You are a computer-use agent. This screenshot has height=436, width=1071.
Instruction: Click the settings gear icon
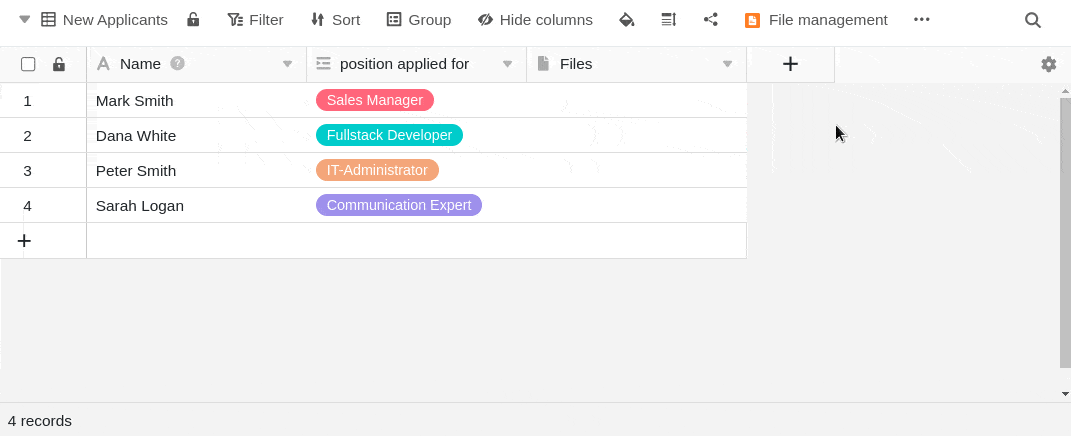(1048, 64)
